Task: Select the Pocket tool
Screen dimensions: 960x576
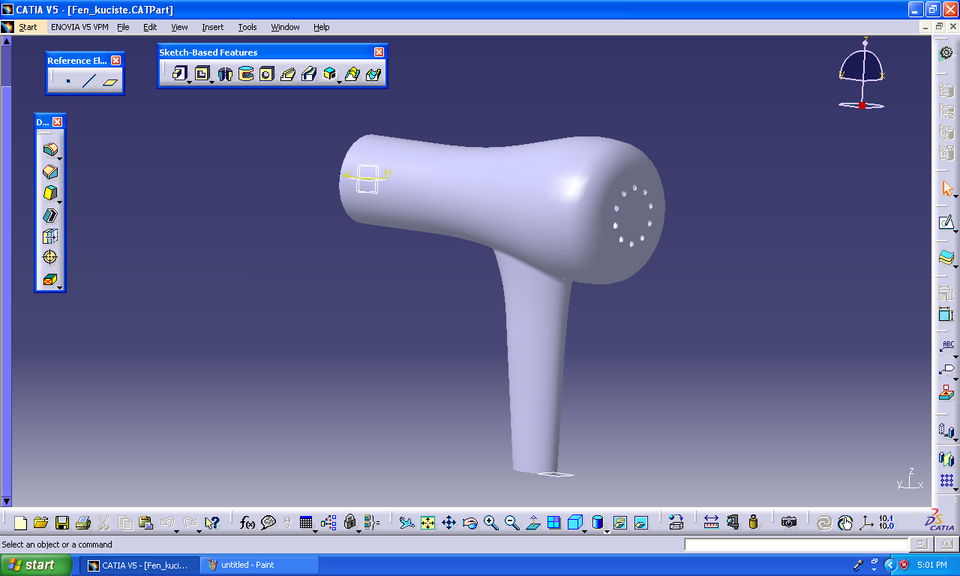Action: coord(203,72)
